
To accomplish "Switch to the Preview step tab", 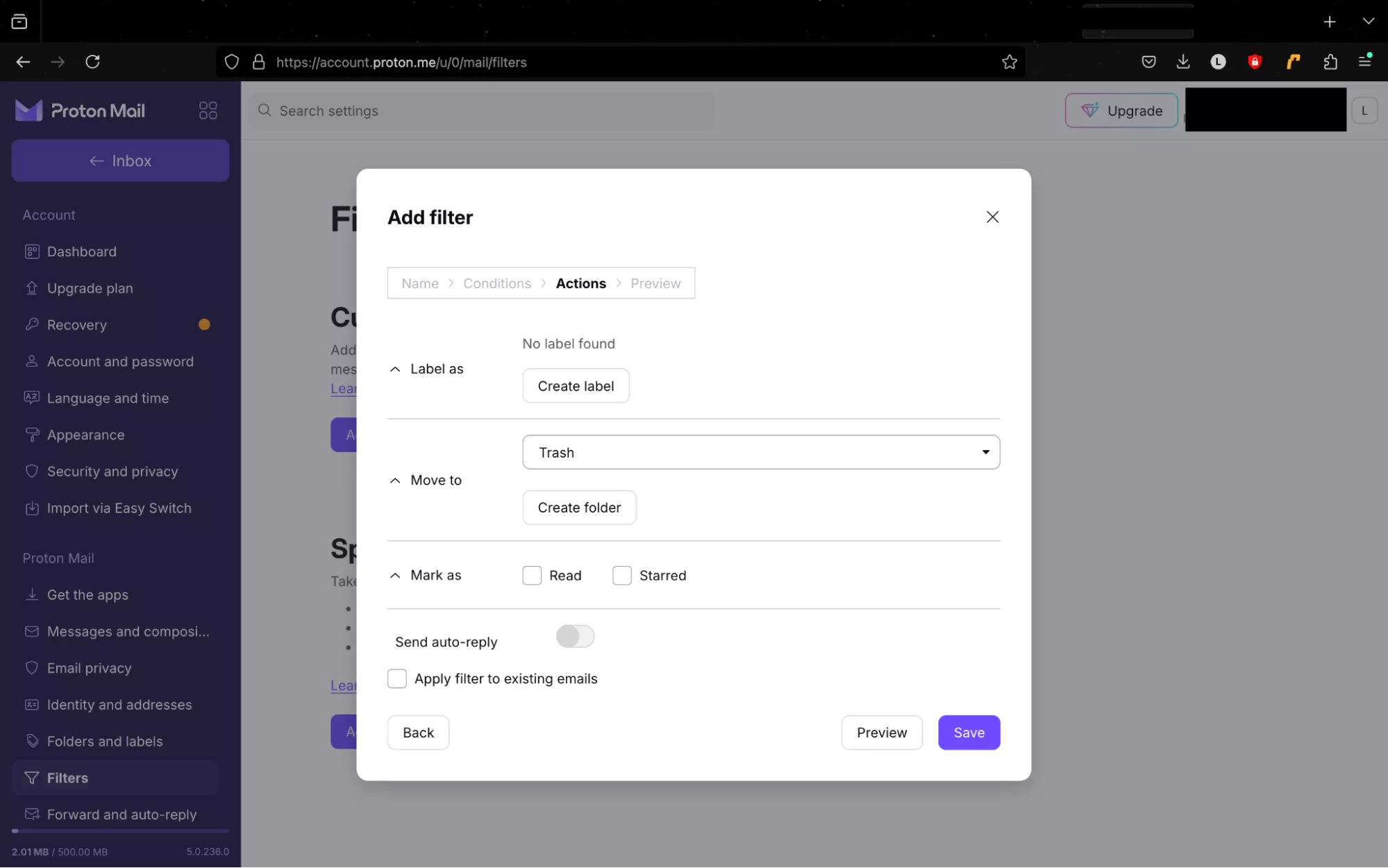I will tap(655, 283).
